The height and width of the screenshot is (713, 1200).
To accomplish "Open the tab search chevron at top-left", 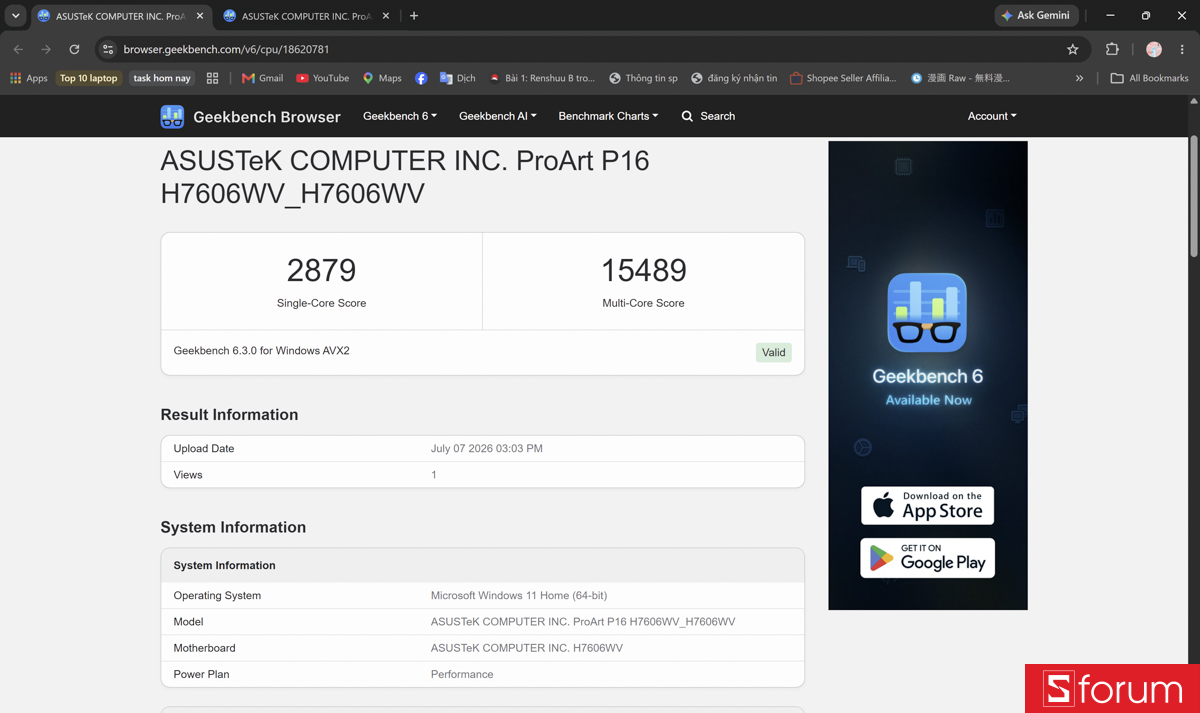I will point(15,16).
